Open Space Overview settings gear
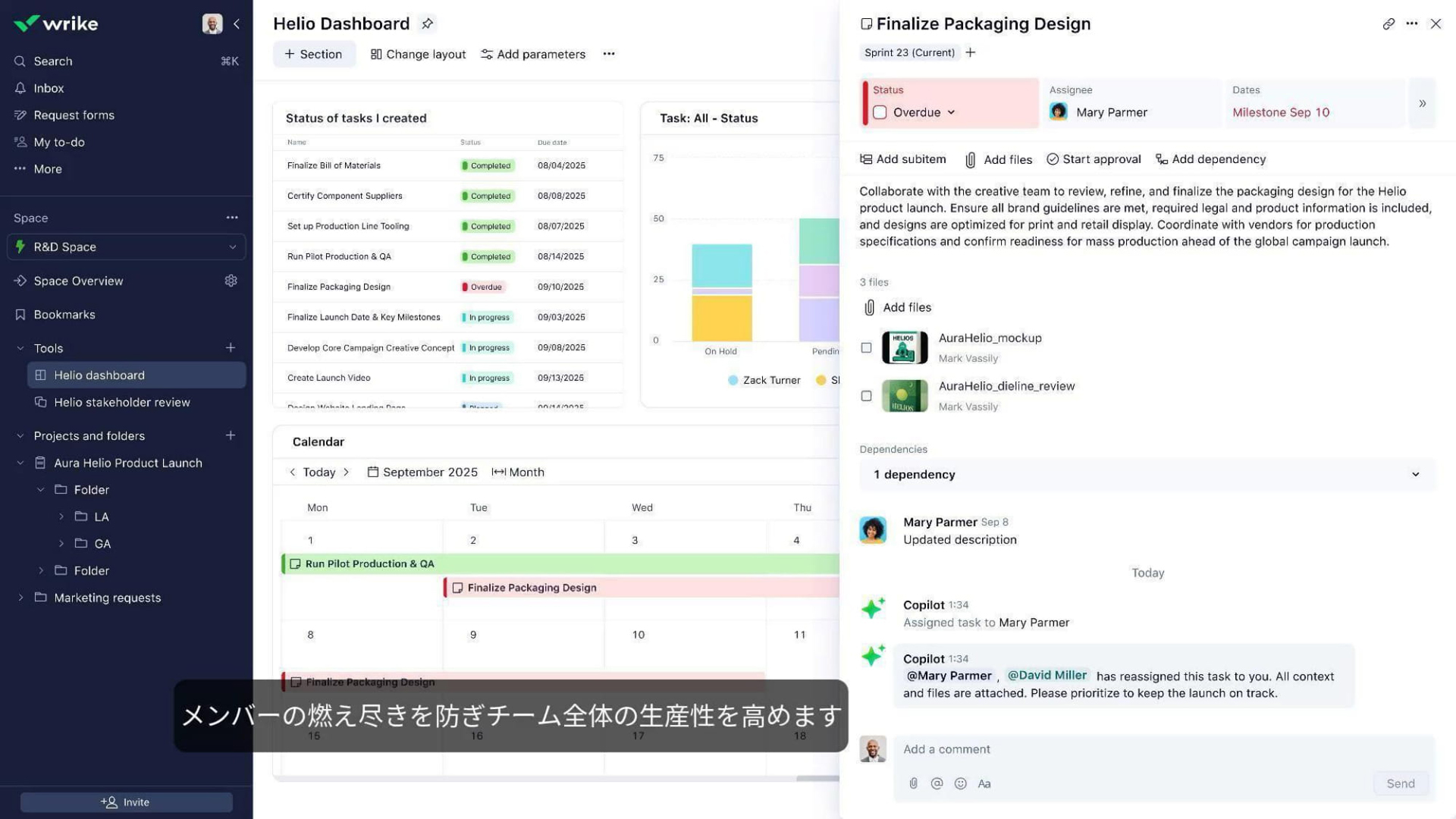This screenshot has width=1456, height=819. 231,281
